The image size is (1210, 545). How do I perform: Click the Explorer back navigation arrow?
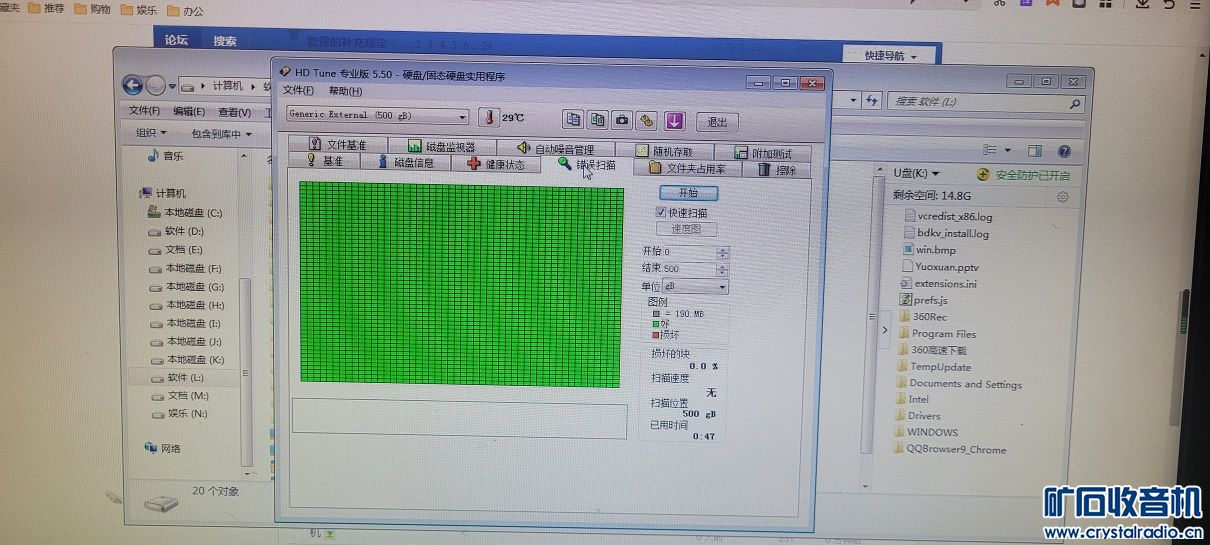[132, 85]
